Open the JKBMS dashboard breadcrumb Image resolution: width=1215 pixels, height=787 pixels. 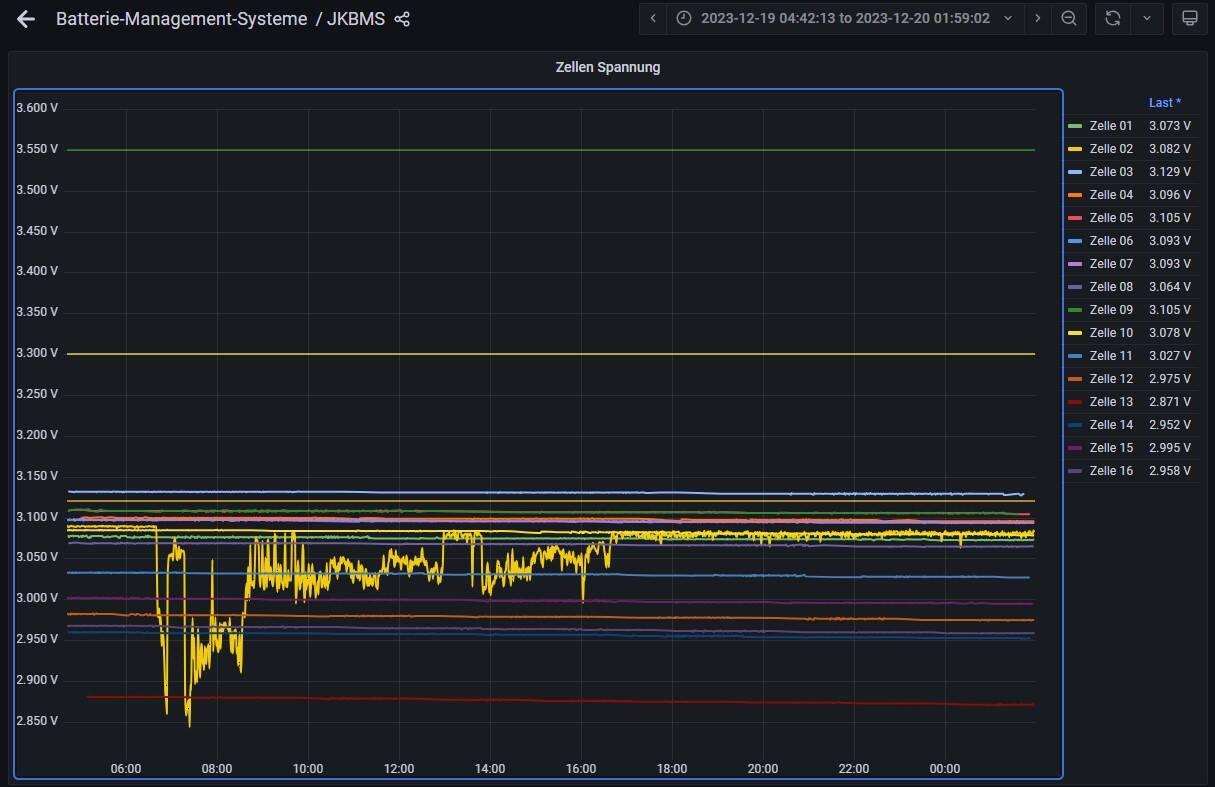(356, 19)
